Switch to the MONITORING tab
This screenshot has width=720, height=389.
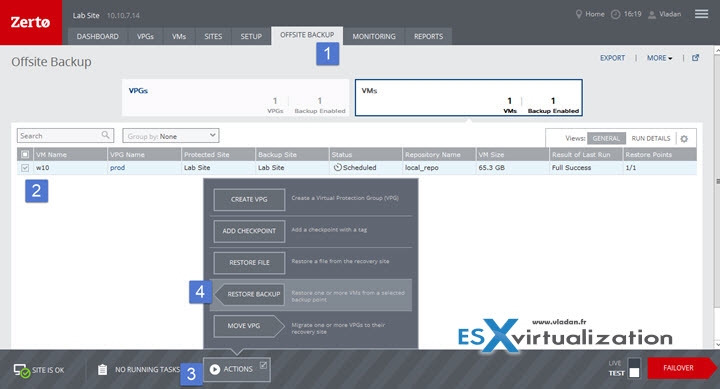pyautogui.click(x=374, y=36)
